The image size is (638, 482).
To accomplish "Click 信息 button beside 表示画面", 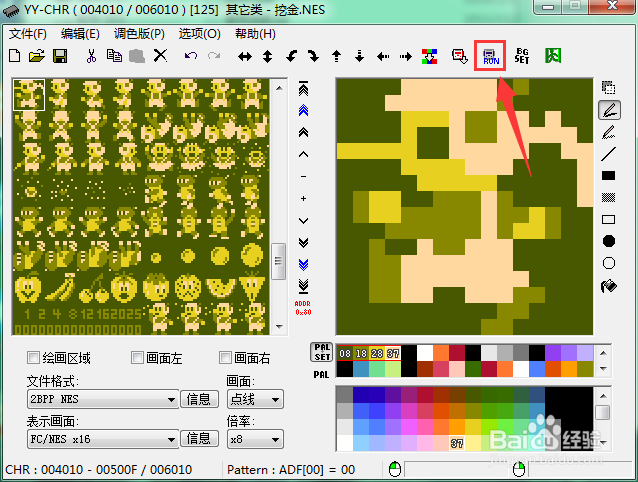I will coord(199,438).
